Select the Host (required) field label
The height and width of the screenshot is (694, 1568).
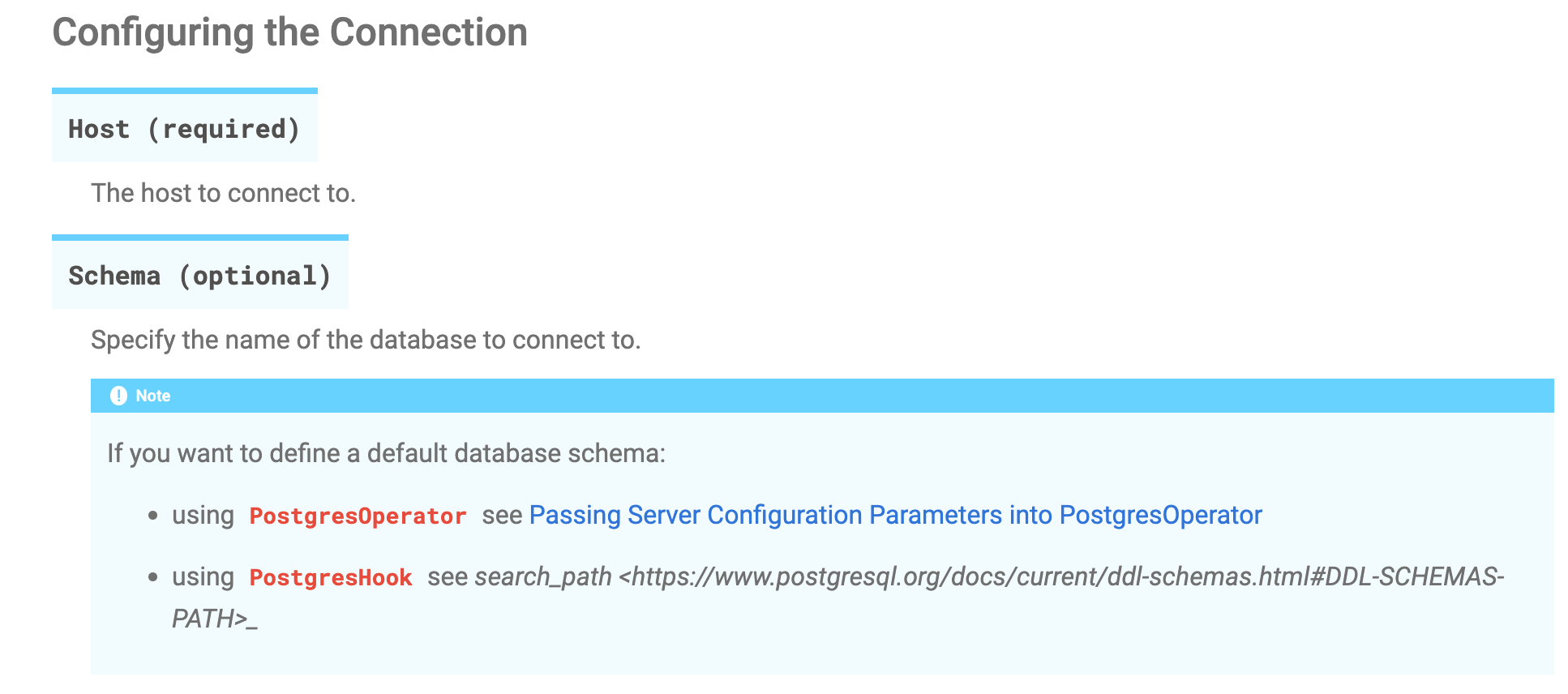tap(185, 129)
